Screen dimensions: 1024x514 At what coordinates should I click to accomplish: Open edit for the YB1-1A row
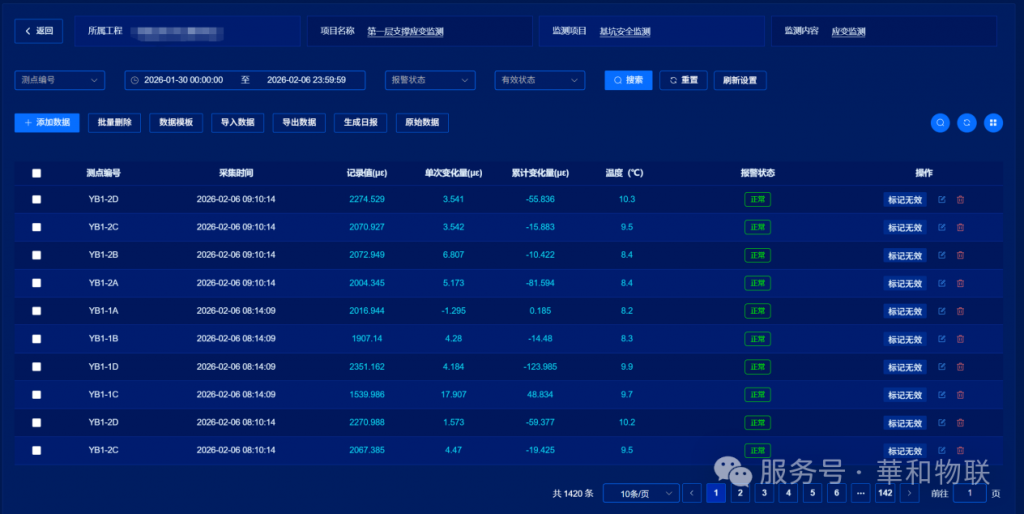[942, 311]
